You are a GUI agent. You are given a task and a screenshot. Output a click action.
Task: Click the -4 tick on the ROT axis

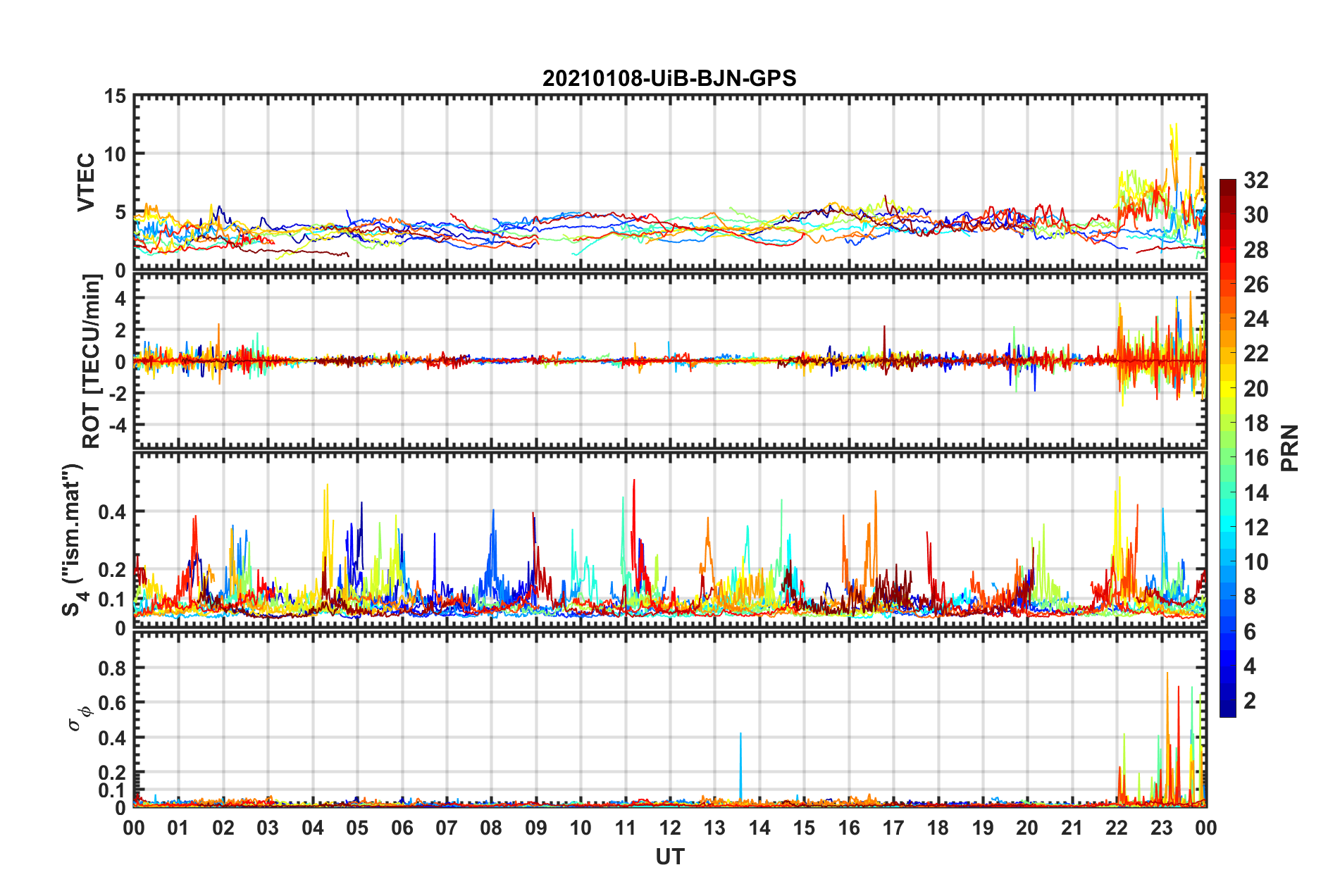114,425
